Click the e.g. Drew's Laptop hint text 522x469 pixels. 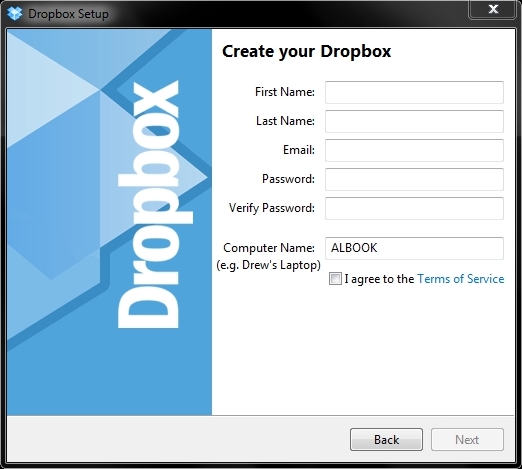(268, 265)
